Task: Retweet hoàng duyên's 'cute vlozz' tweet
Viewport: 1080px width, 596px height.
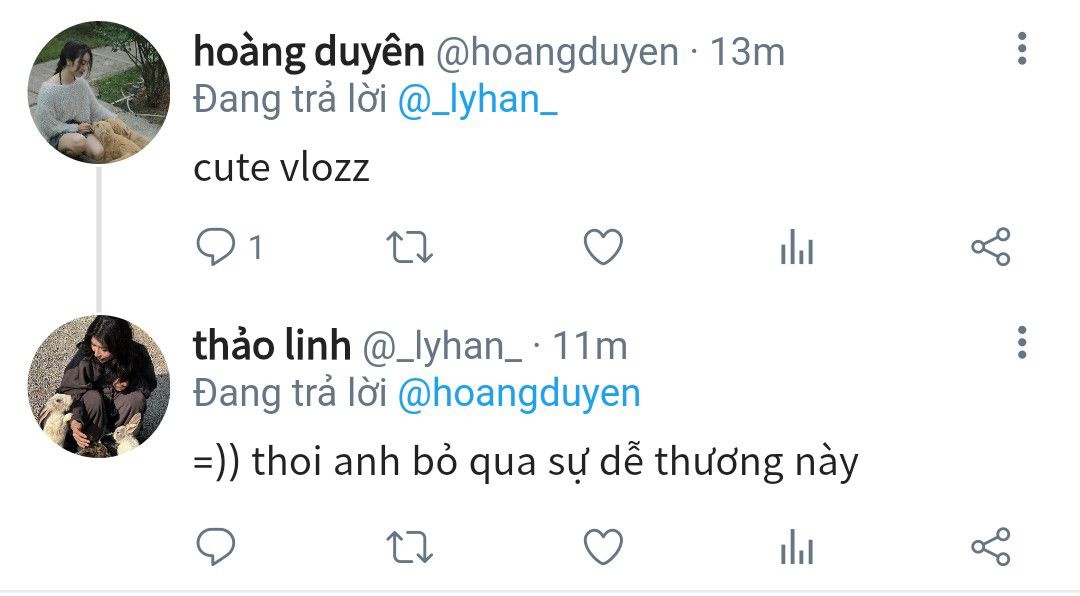Action: (409, 248)
